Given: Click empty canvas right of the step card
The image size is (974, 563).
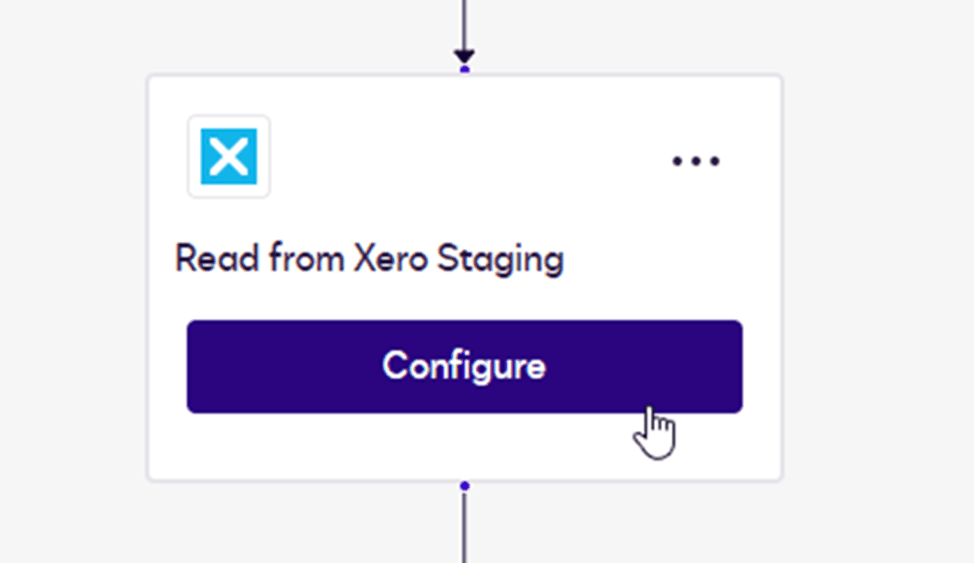Looking at the screenshot, I should pos(880,280).
